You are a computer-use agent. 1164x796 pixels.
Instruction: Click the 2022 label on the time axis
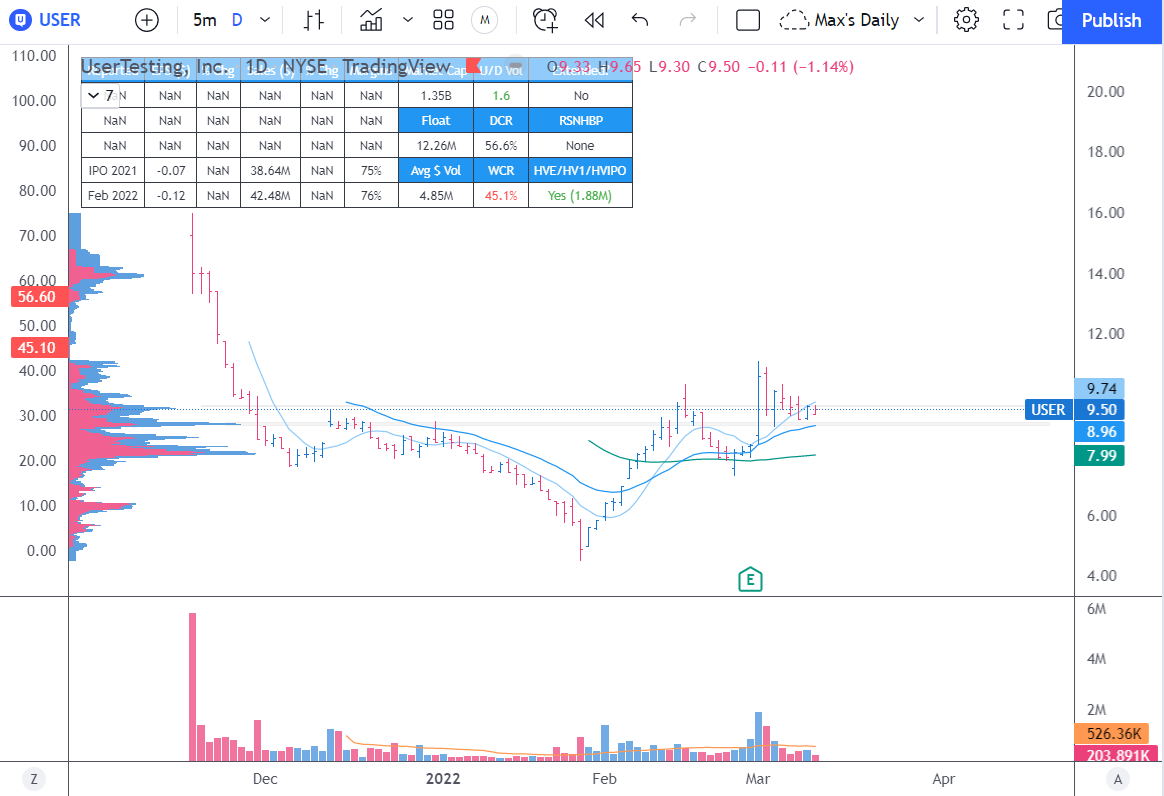pos(443,779)
